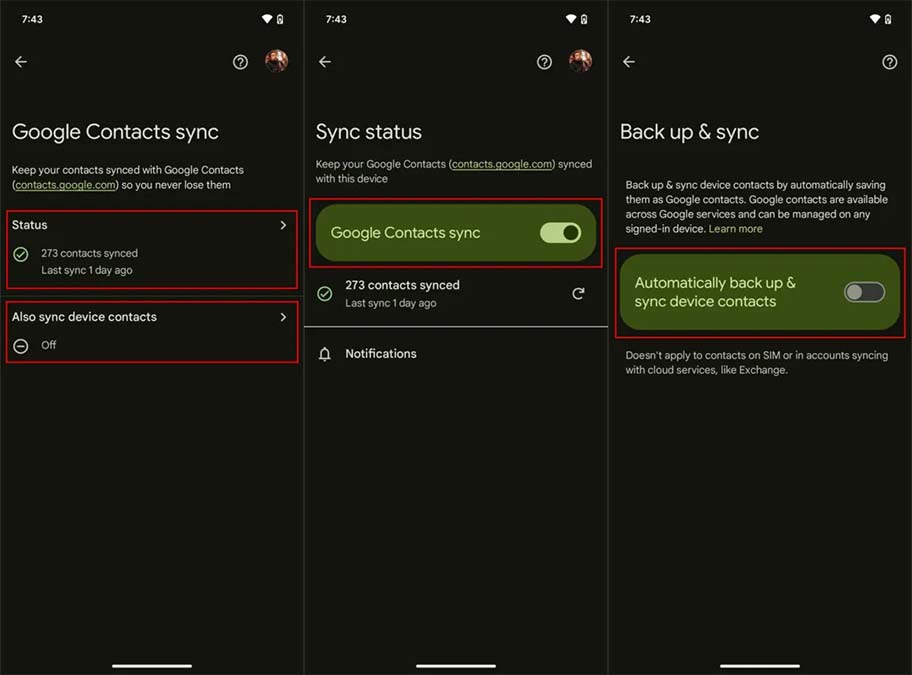
Task: Open help on Sync status screen
Action: tap(544, 62)
